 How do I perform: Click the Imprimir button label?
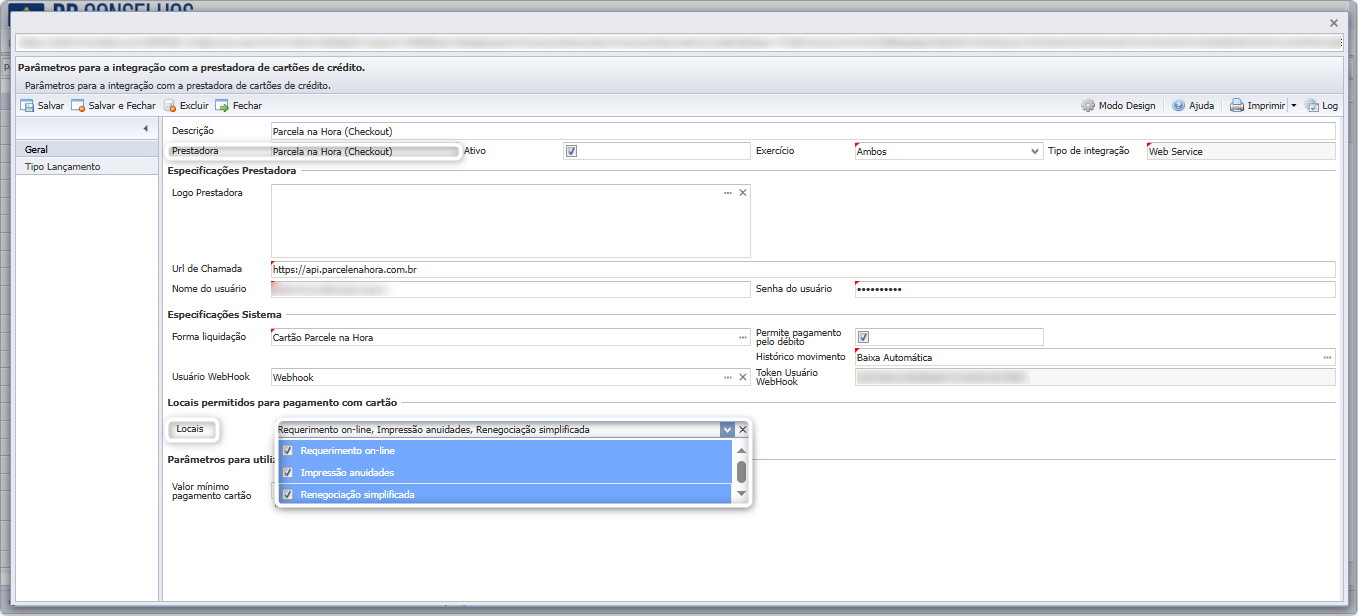1266,105
